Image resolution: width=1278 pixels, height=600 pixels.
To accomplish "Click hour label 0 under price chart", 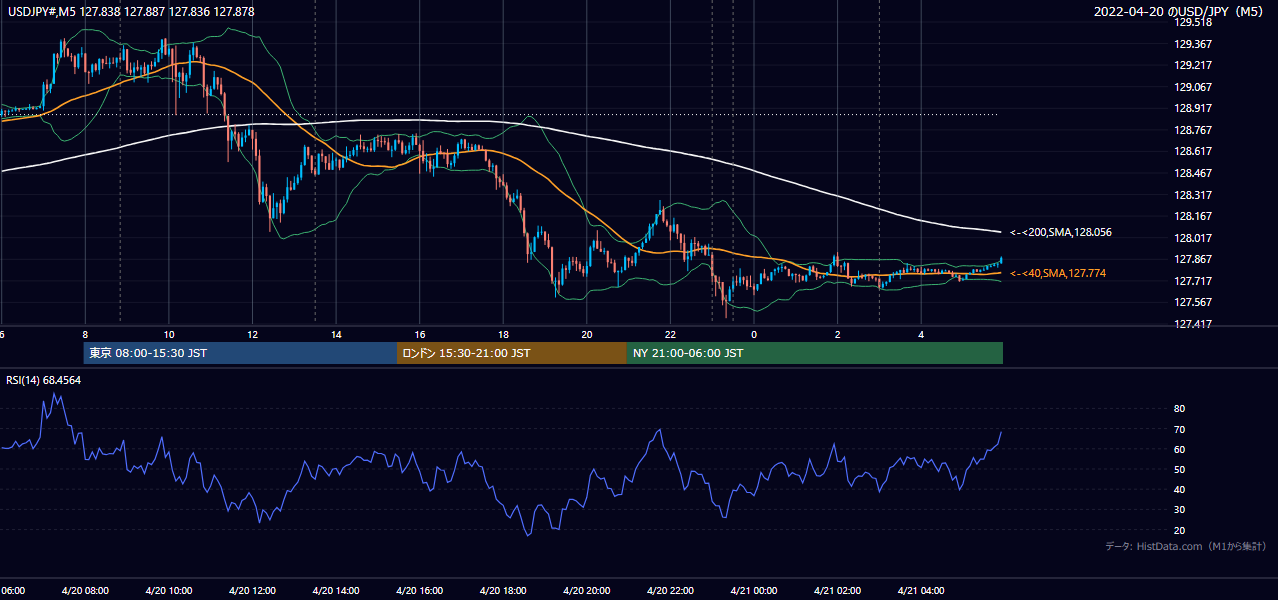I will tap(754, 334).
